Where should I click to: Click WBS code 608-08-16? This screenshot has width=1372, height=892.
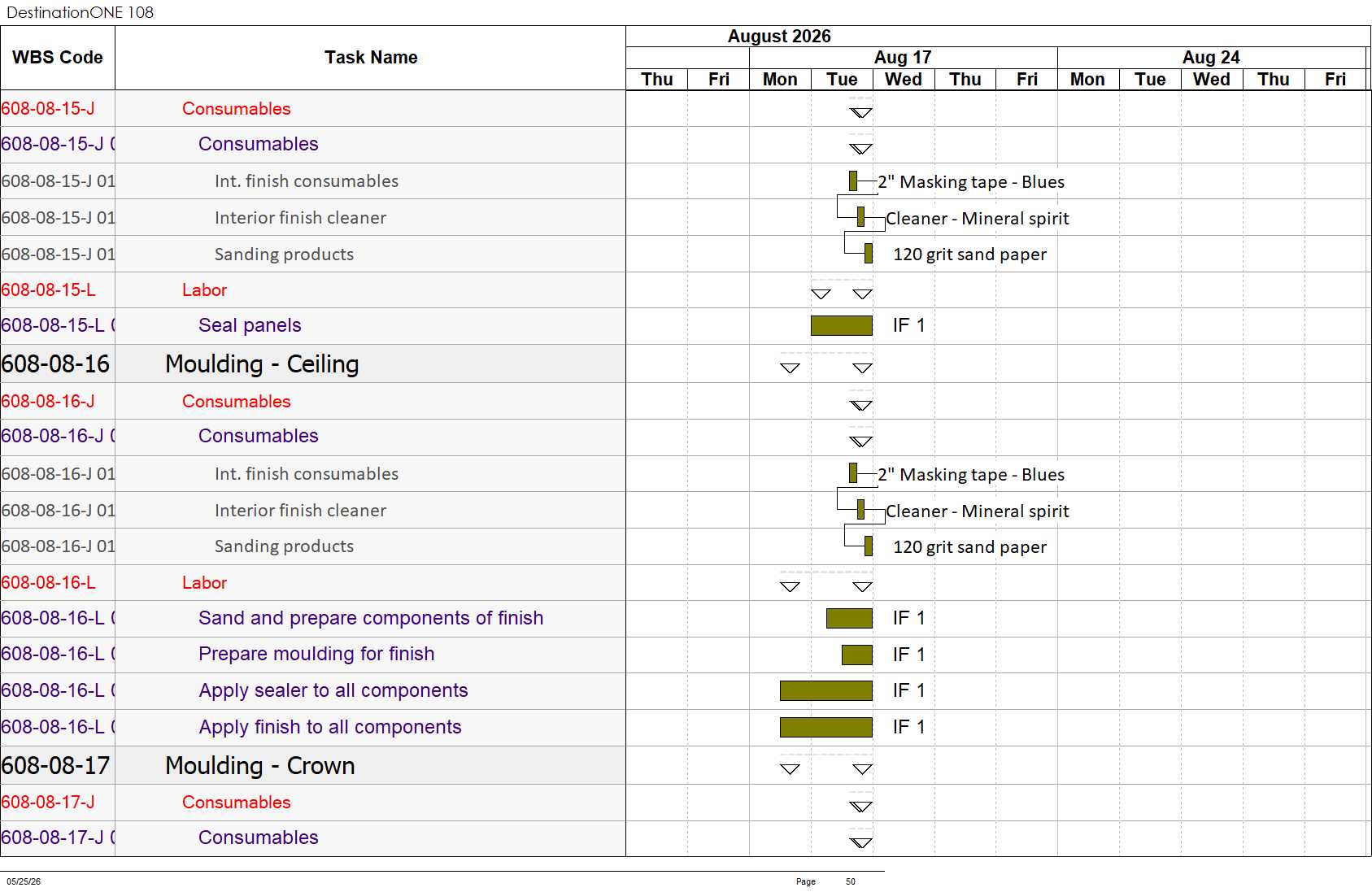coord(55,363)
